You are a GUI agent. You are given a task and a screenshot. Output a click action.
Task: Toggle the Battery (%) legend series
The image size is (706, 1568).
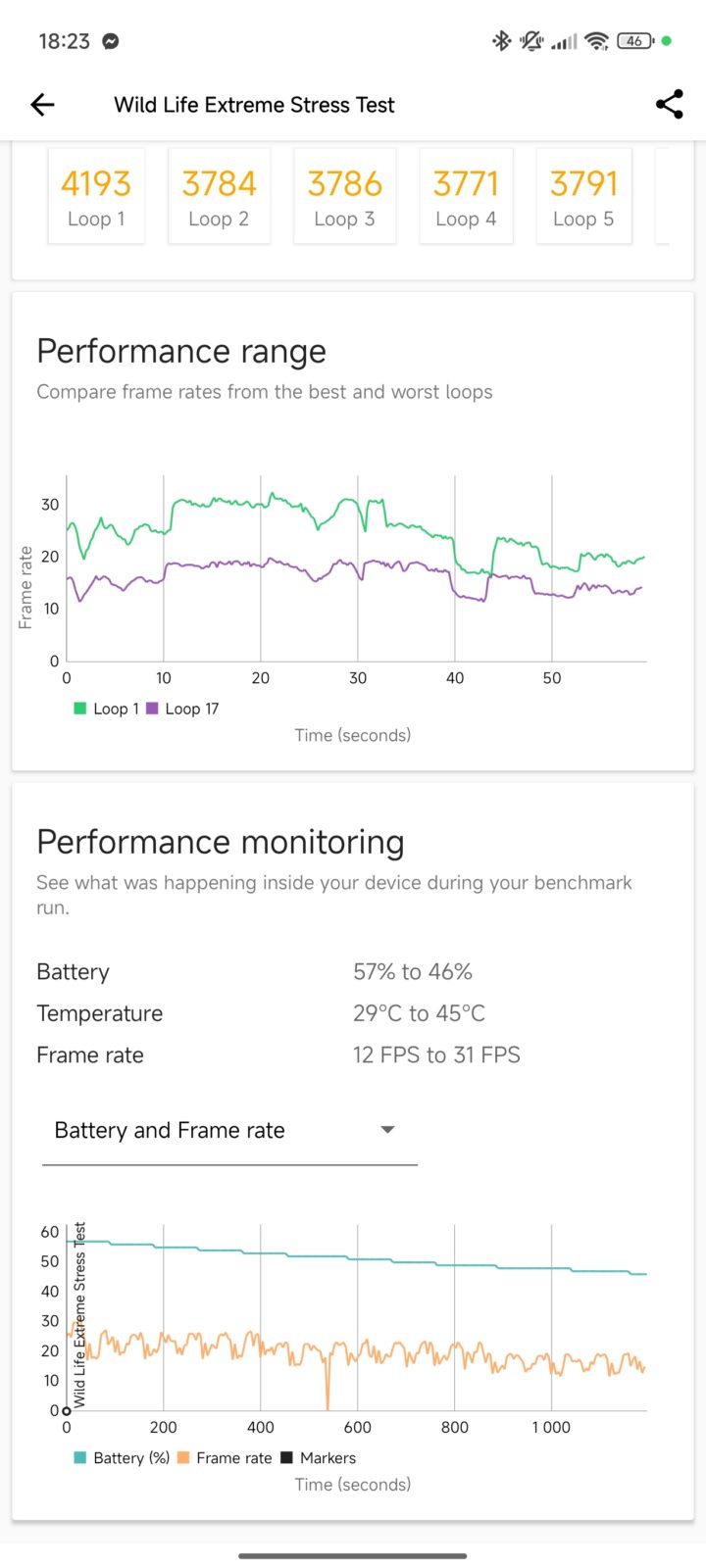[x=121, y=1457]
